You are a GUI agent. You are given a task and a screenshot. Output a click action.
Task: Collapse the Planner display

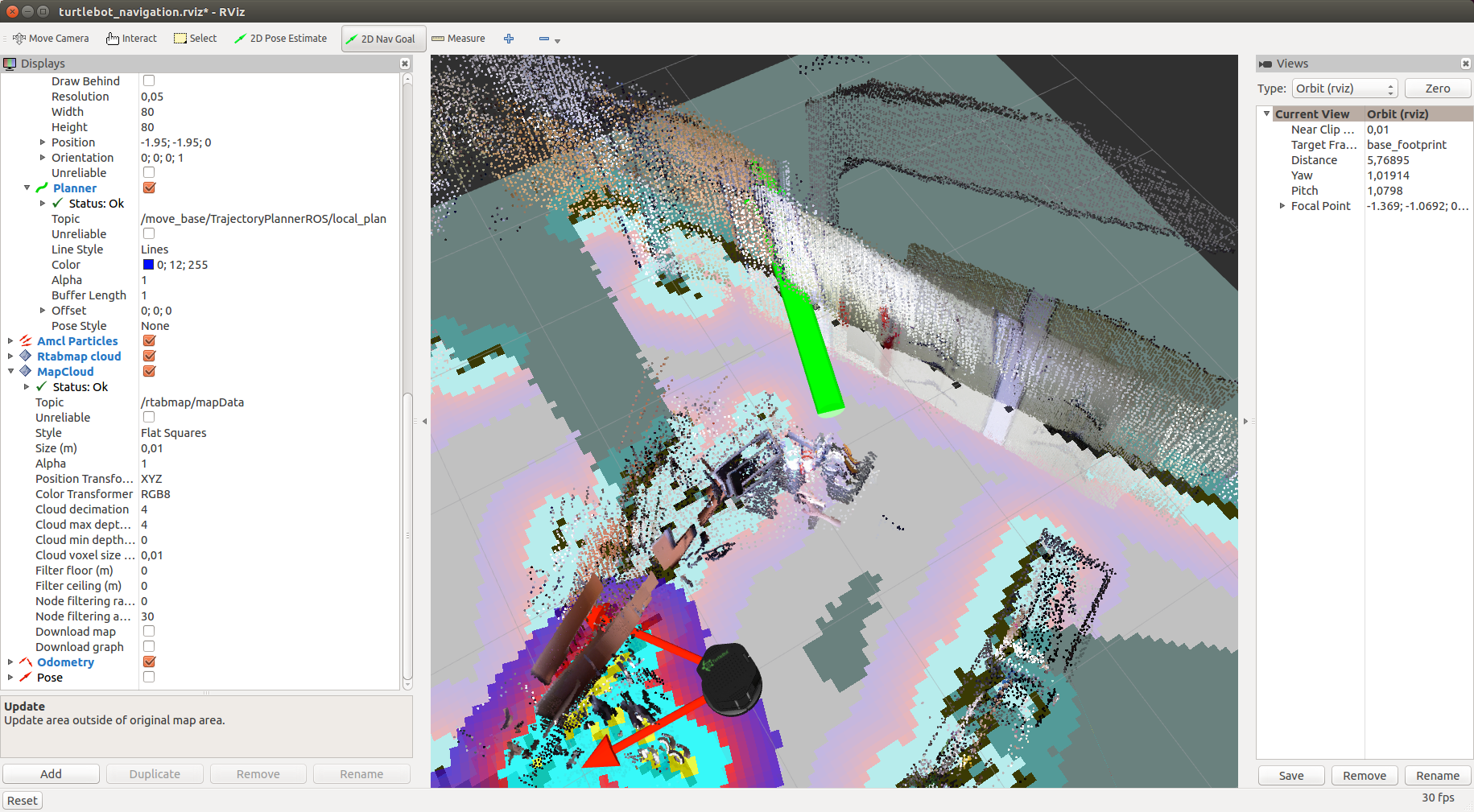point(27,188)
